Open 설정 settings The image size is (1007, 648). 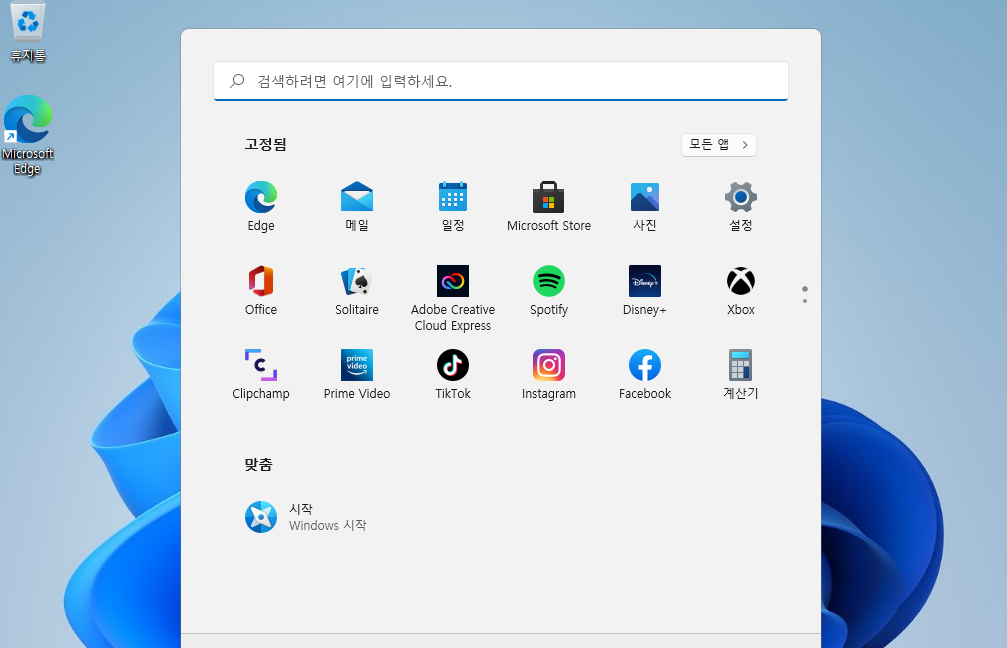point(740,206)
